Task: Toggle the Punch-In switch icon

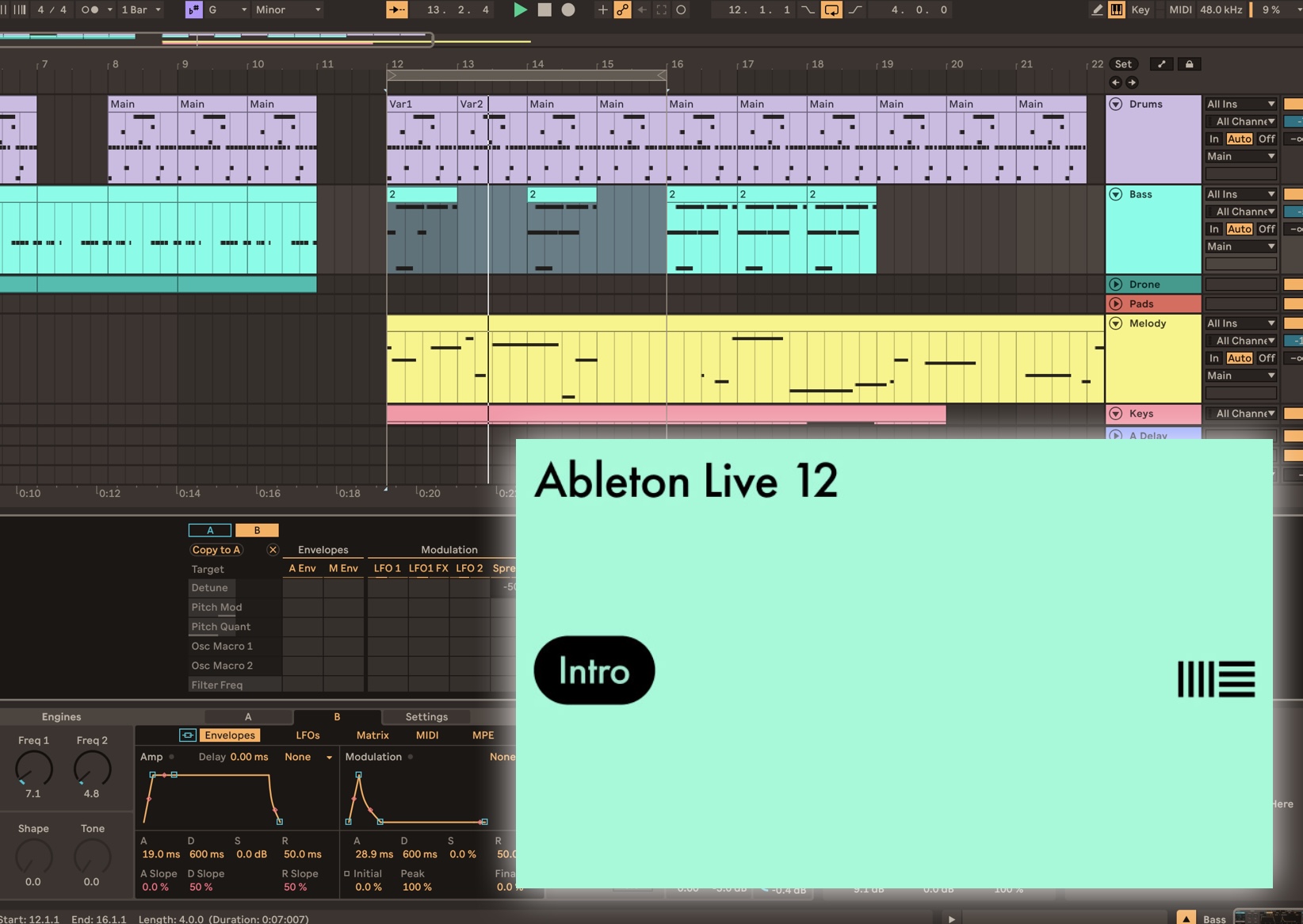Action: pos(807,10)
